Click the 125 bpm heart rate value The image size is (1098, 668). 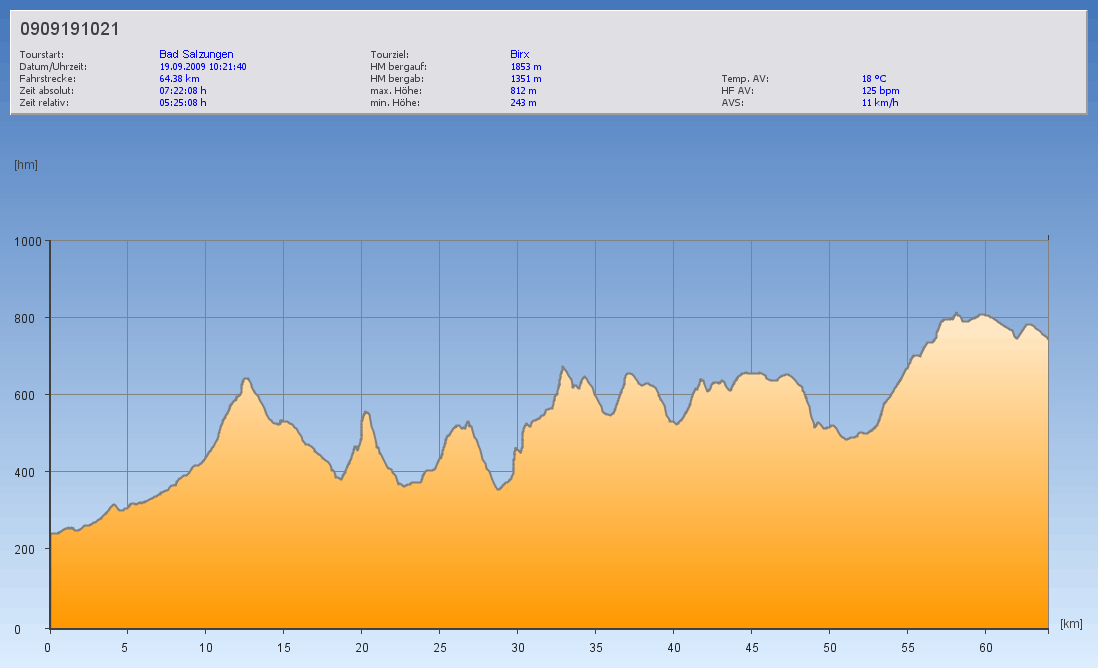click(x=880, y=90)
